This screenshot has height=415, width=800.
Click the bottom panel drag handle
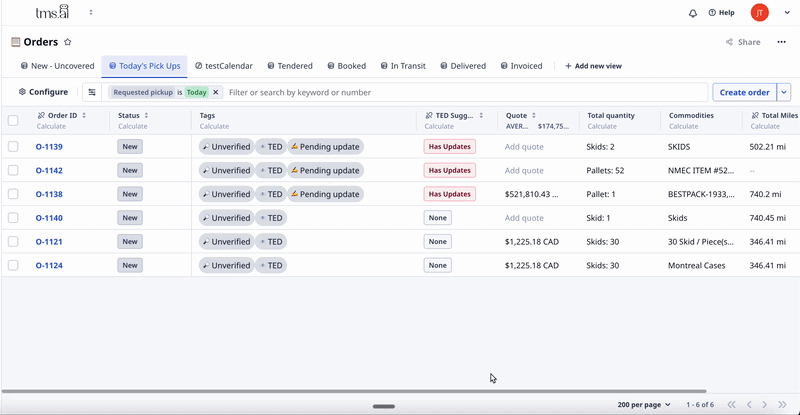point(384,406)
